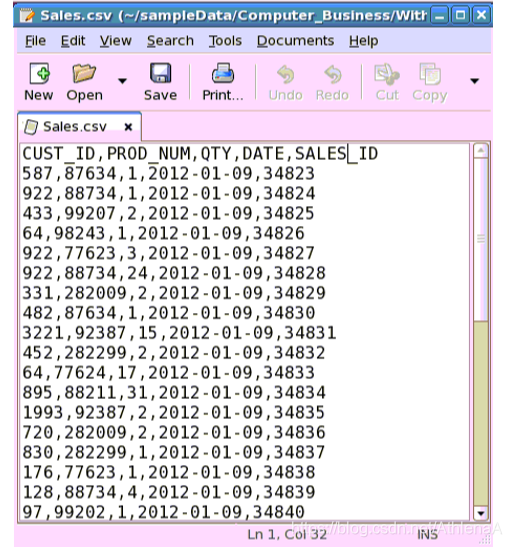
Task: Click the line starting 128,88734
Action: point(169,492)
